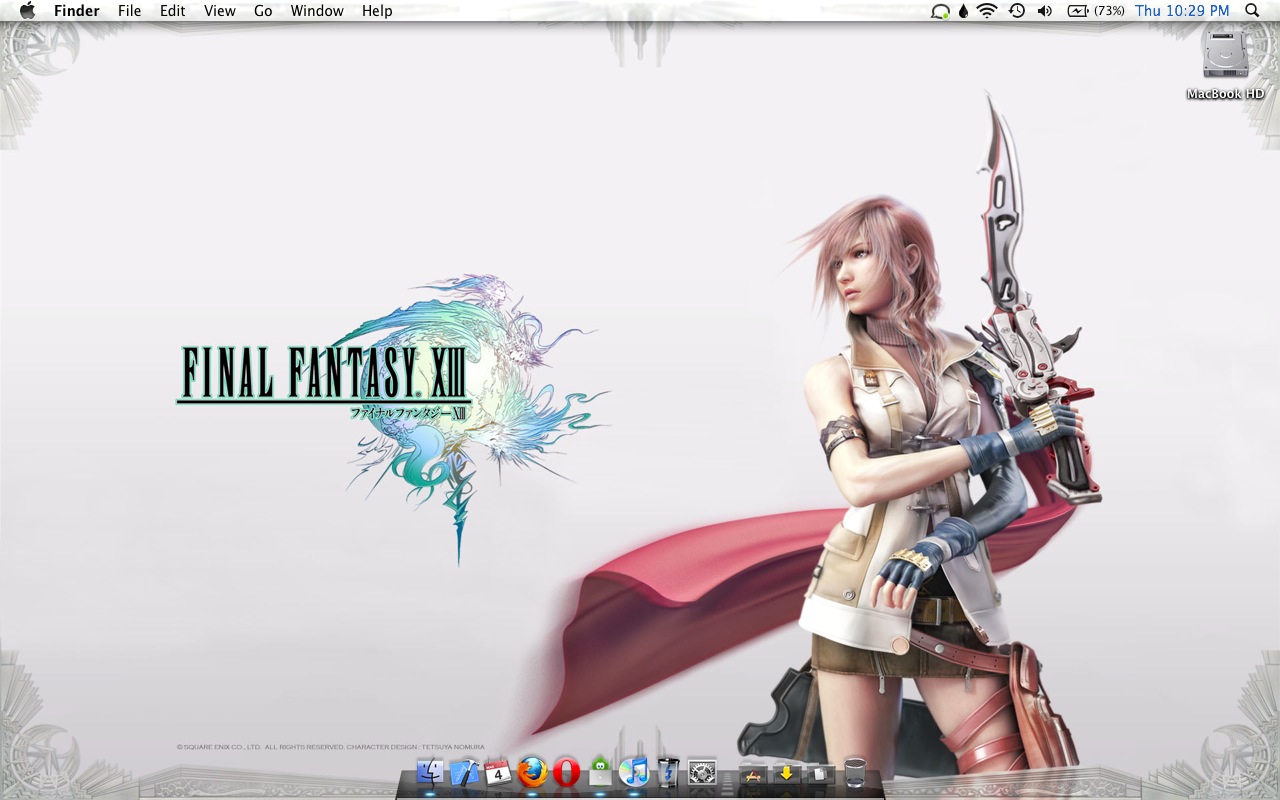
Task: Open the Edit menu
Action: pyautogui.click(x=173, y=11)
